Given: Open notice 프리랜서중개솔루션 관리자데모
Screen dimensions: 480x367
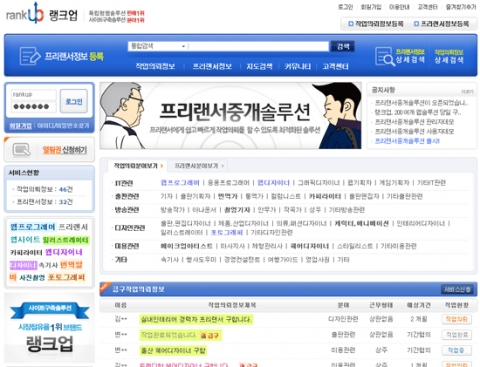Looking at the screenshot, I should pos(414,122).
